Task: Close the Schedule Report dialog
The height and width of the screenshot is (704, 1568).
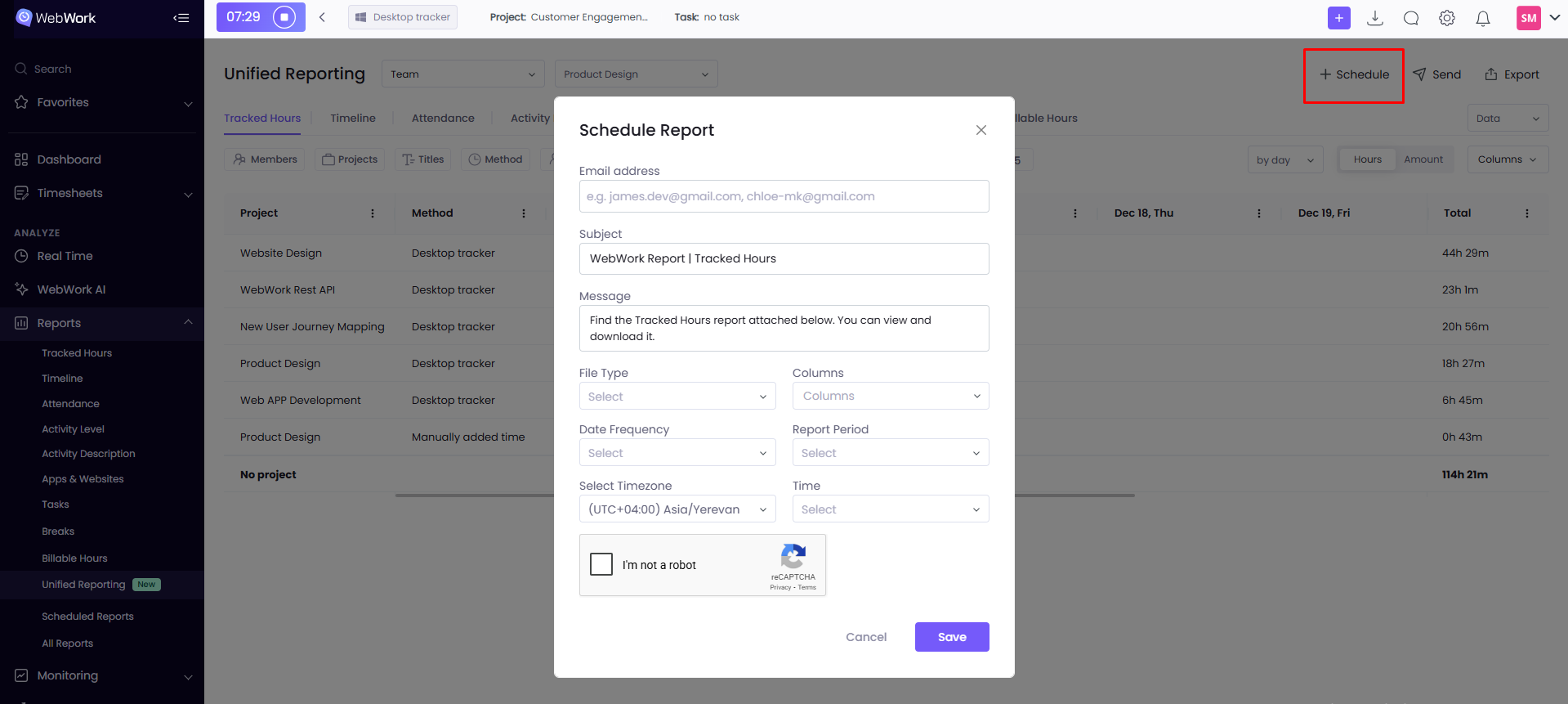Action: [981, 130]
